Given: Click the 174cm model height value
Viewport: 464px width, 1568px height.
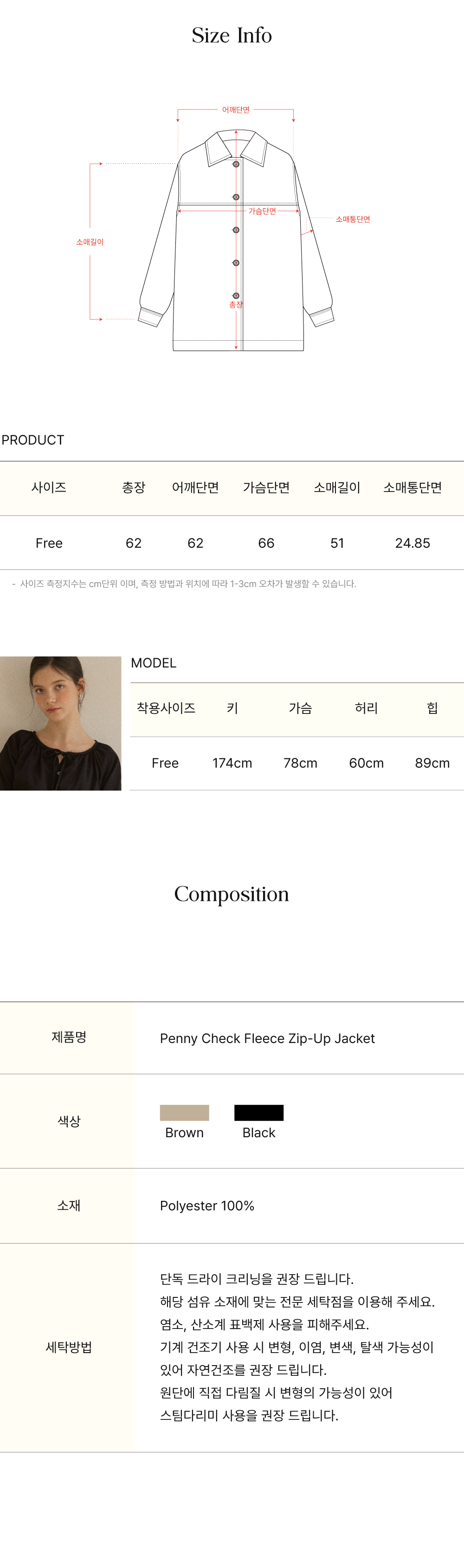Looking at the screenshot, I should click(232, 763).
